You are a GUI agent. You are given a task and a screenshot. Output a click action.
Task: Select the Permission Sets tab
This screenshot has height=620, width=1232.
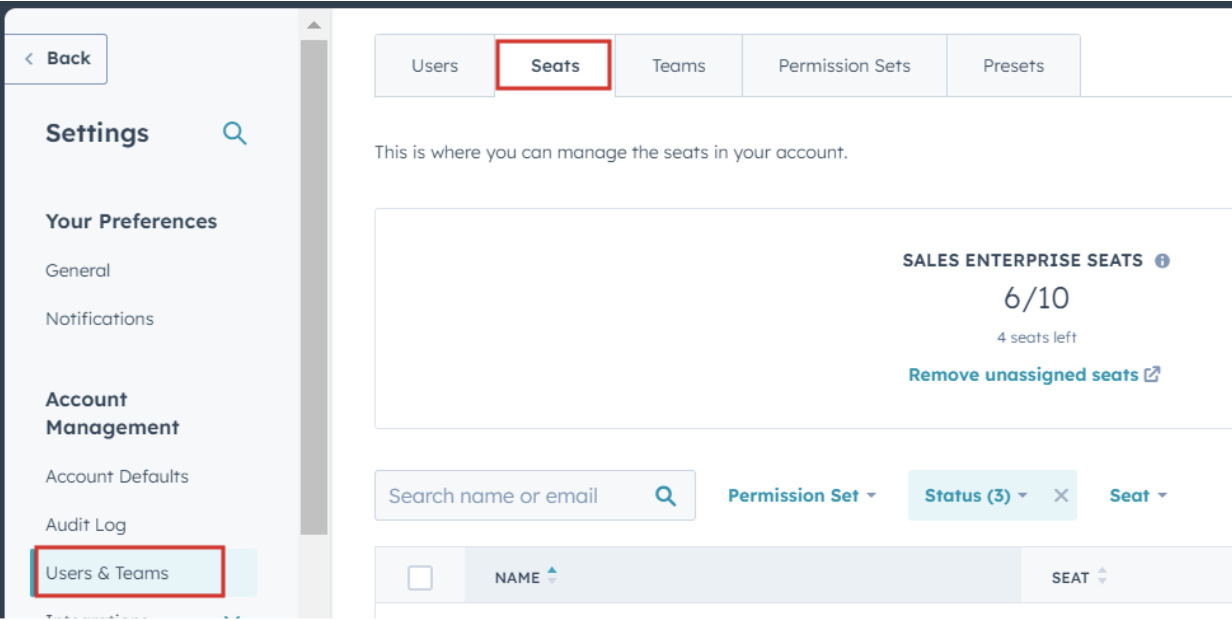844,66
